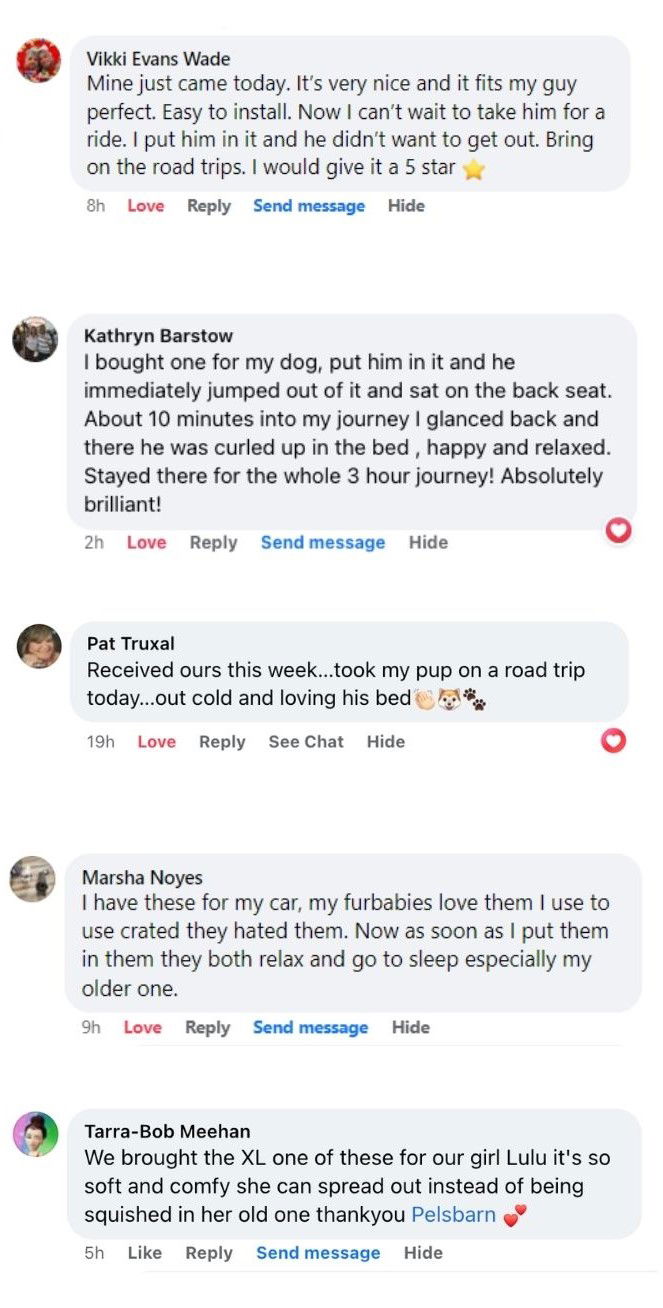Screen dimensions: 663x1308
Task: Send message to Tarra-Bob Meehan
Action: [x=318, y=1253]
